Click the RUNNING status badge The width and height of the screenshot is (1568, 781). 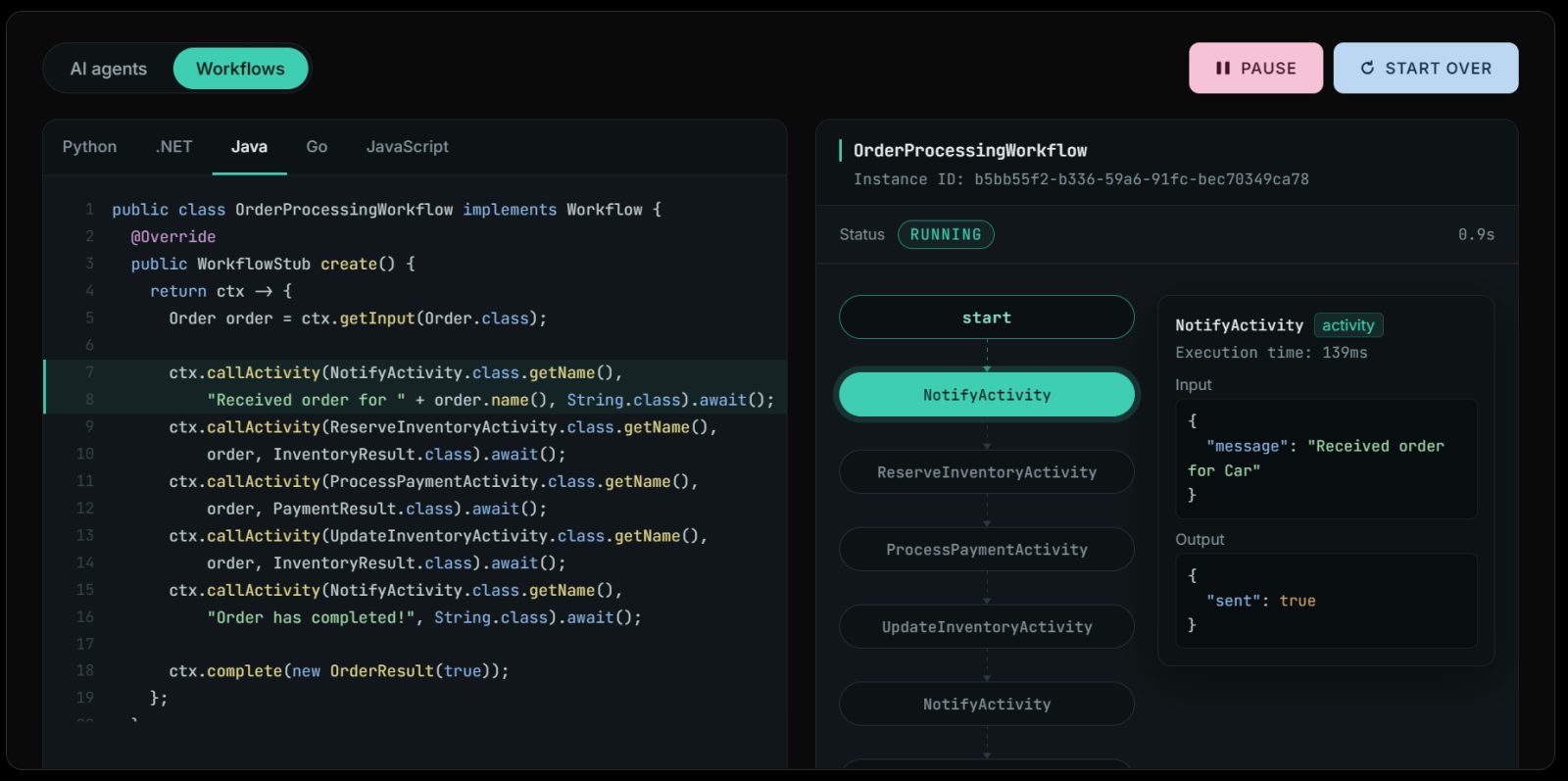click(x=946, y=234)
